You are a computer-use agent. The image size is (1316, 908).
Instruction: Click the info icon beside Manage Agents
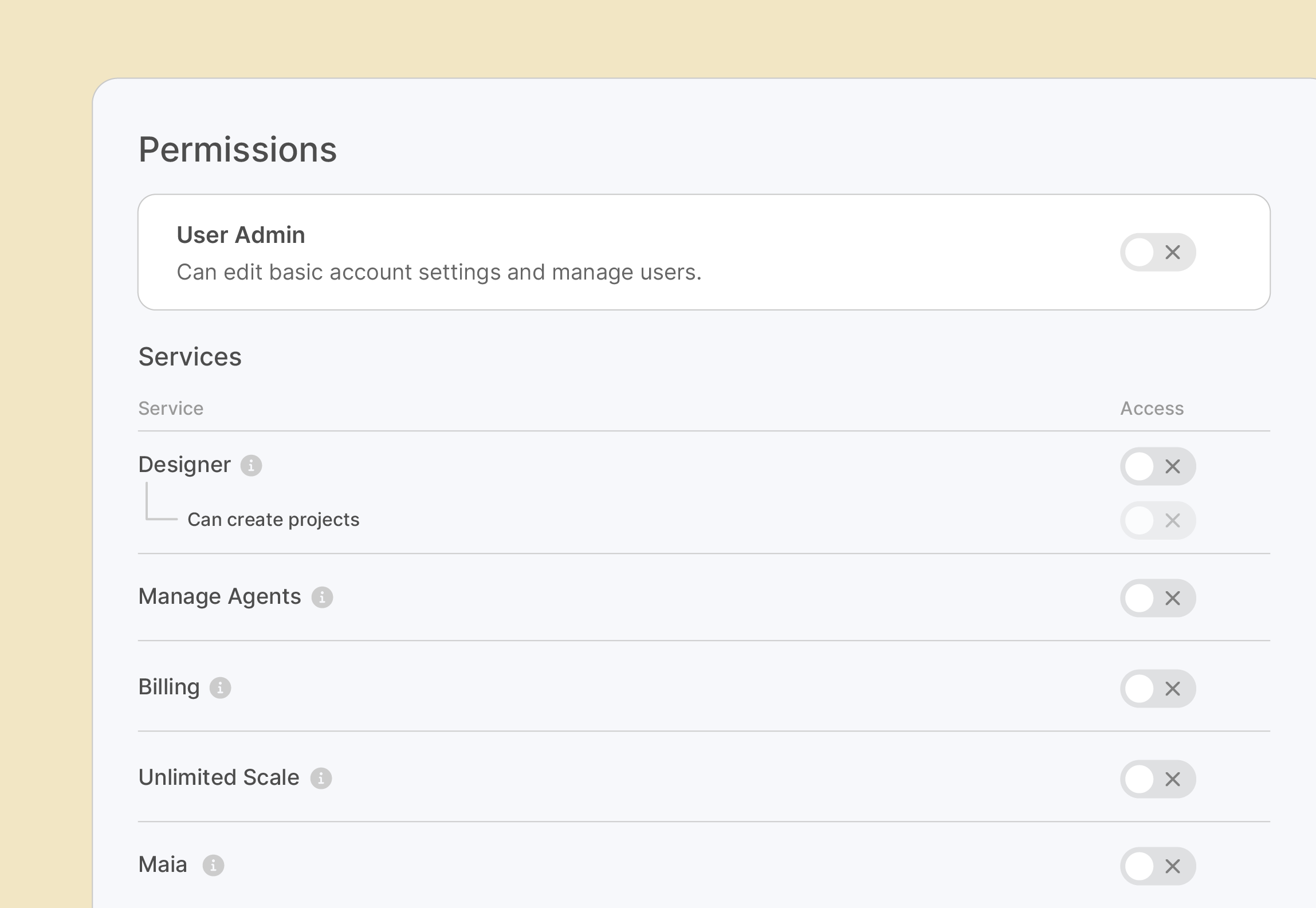323,598
